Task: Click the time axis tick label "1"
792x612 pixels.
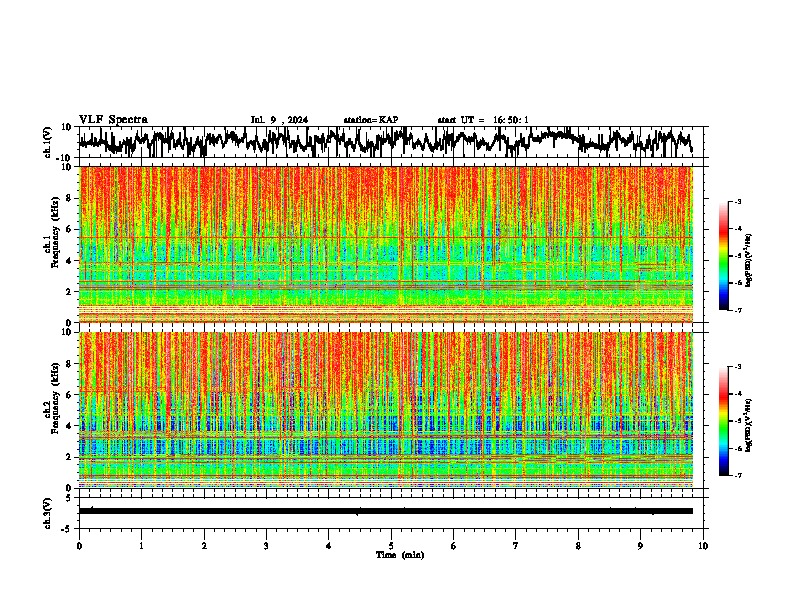Action: click(141, 546)
